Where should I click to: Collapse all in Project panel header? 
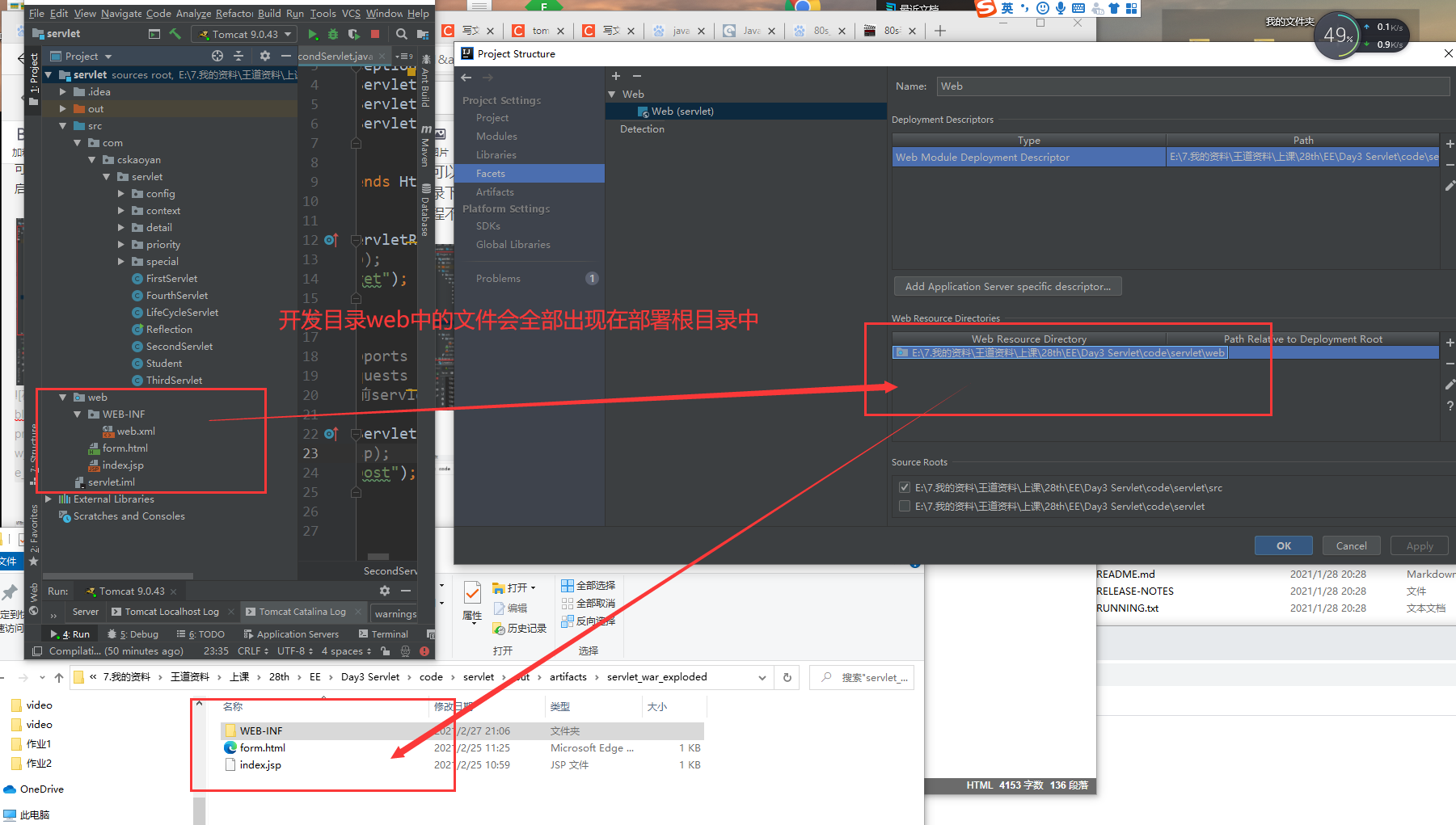pos(238,56)
